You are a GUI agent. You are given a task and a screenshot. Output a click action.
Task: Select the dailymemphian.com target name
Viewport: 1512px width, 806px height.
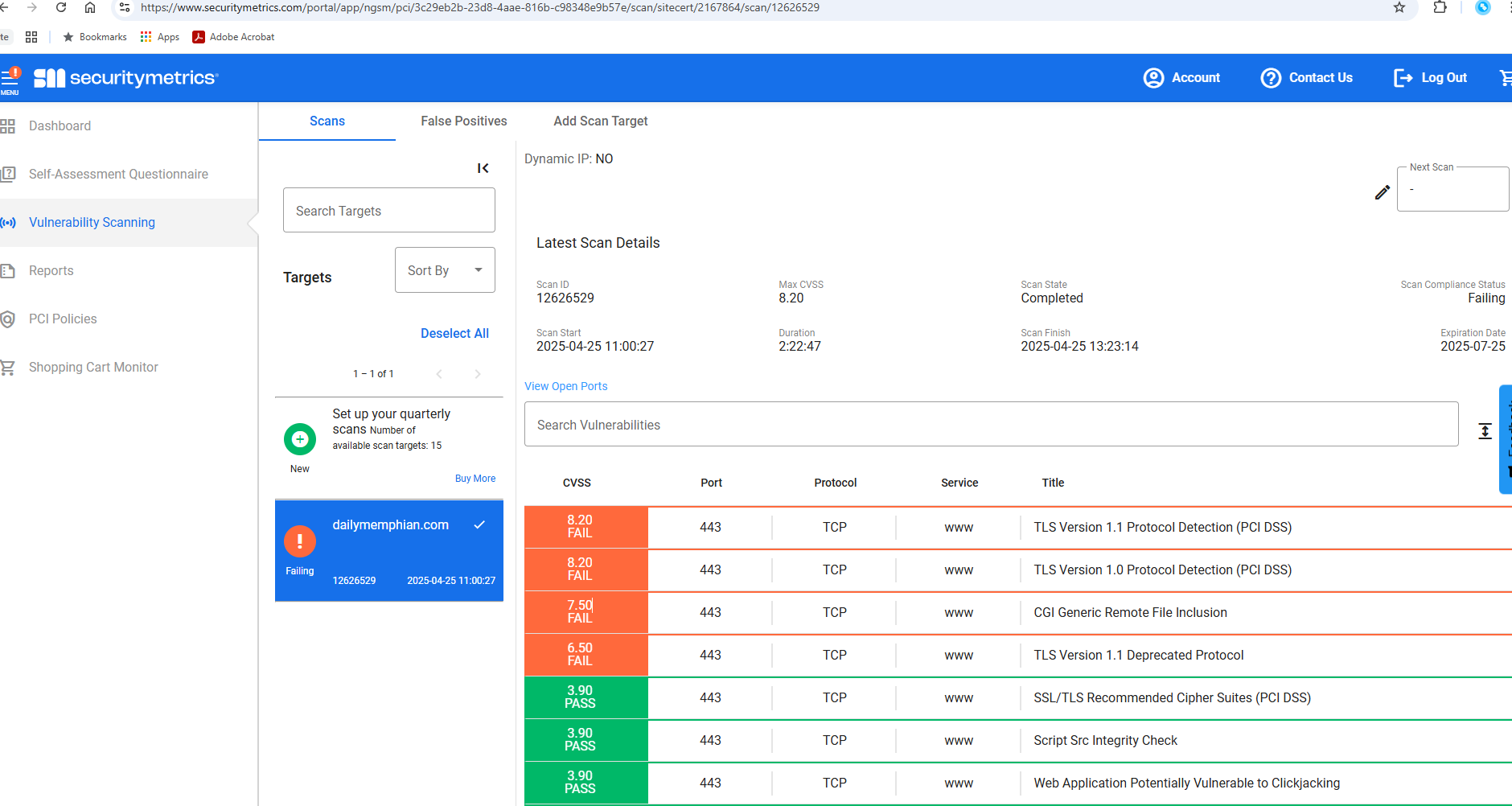391,525
